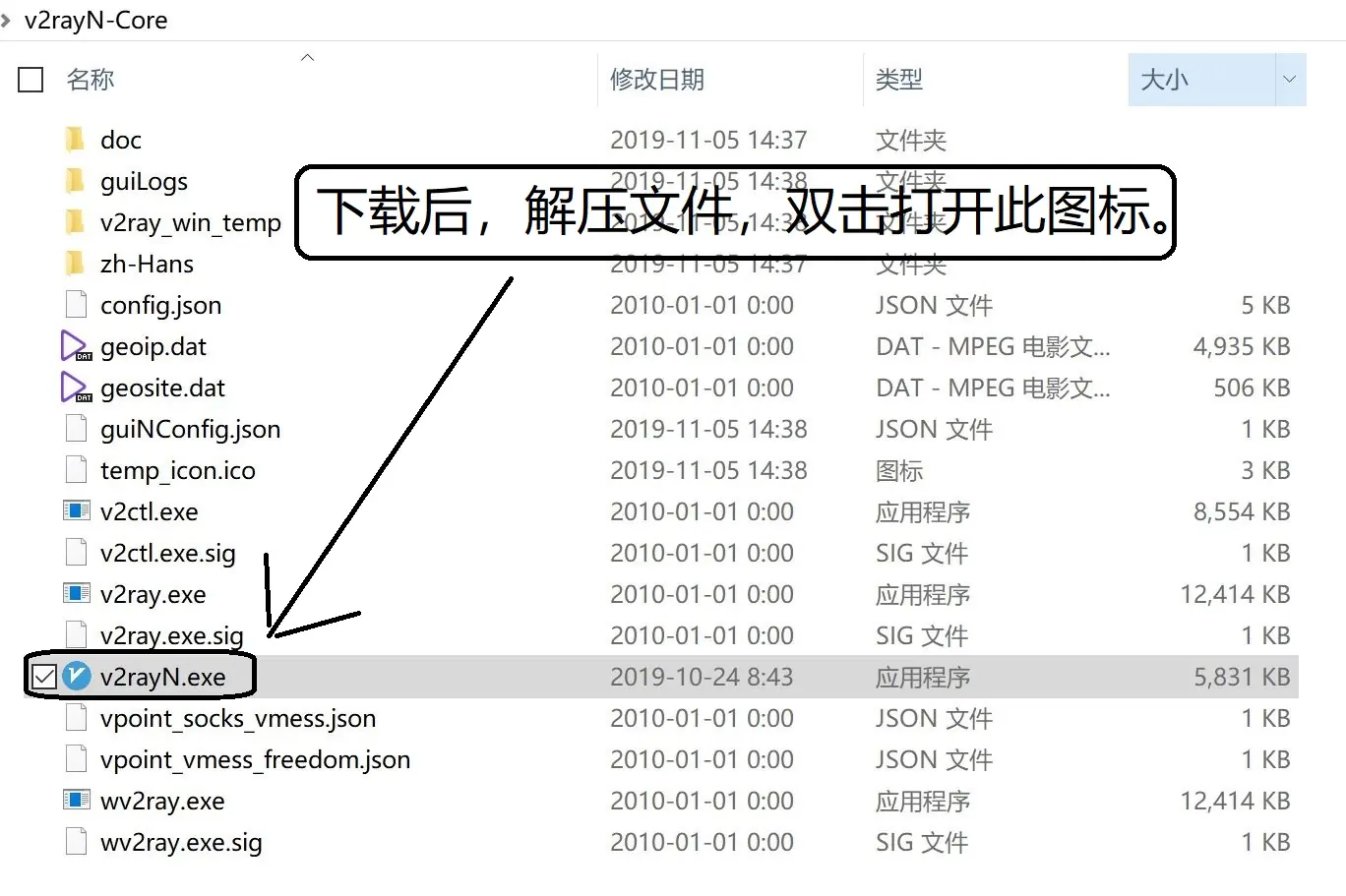The image size is (1346, 896).
Task: Select the v2ray.exe.sig file name
Action: 171,635
